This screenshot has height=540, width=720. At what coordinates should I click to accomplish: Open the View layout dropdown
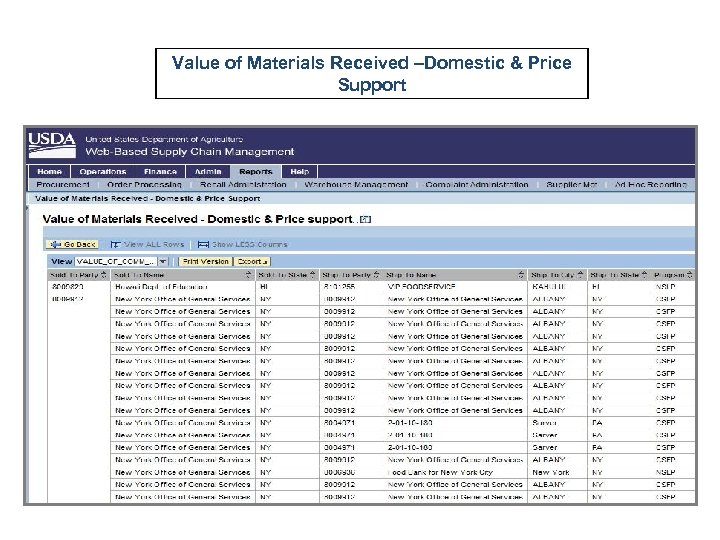point(163,261)
